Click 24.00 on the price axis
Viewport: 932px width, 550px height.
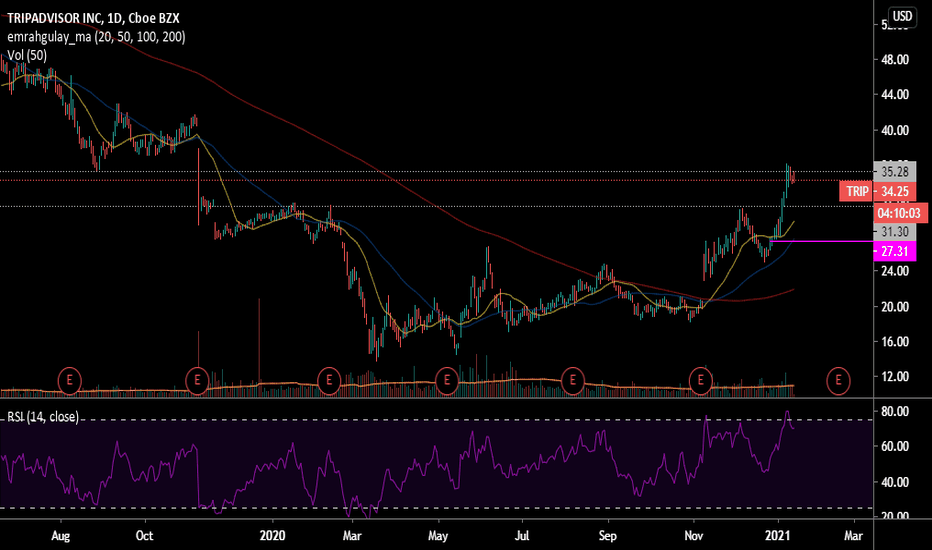[x=895, y=271]
